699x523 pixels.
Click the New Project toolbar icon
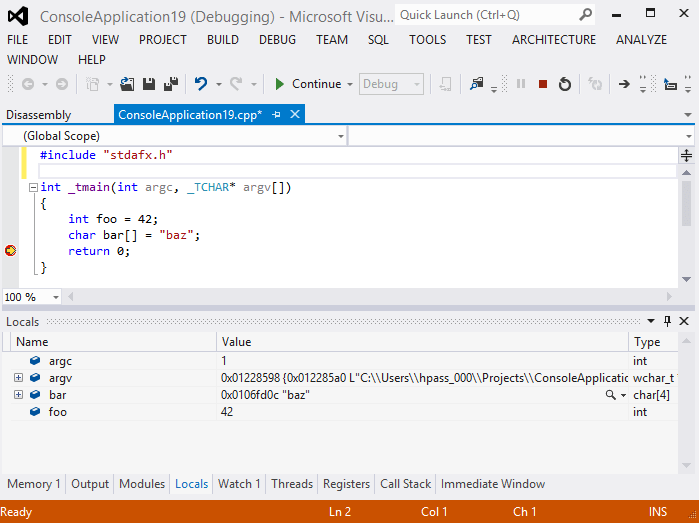(92, 84)
